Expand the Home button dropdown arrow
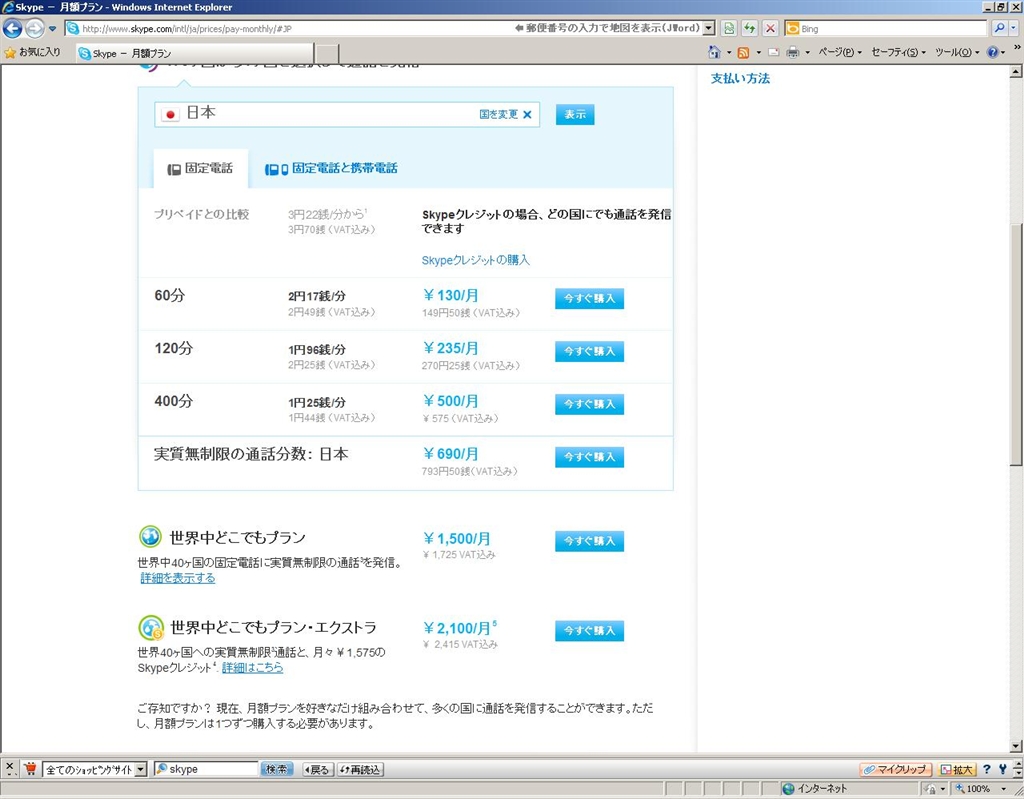 point(729,52)
